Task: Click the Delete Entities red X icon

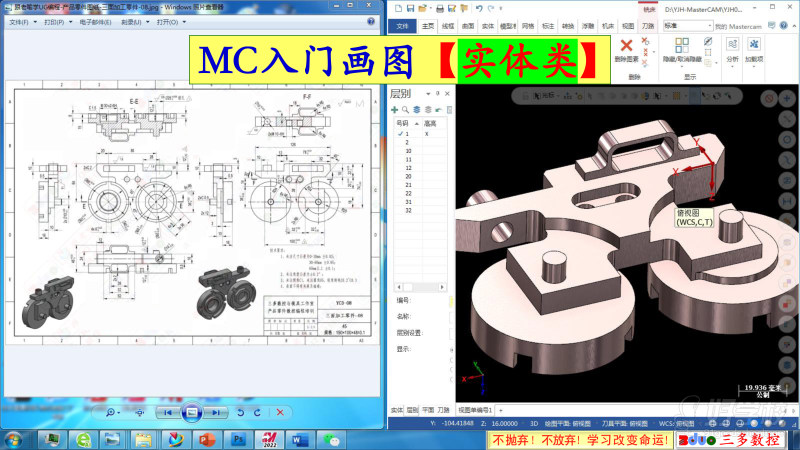Action: [x=627, y=47]
